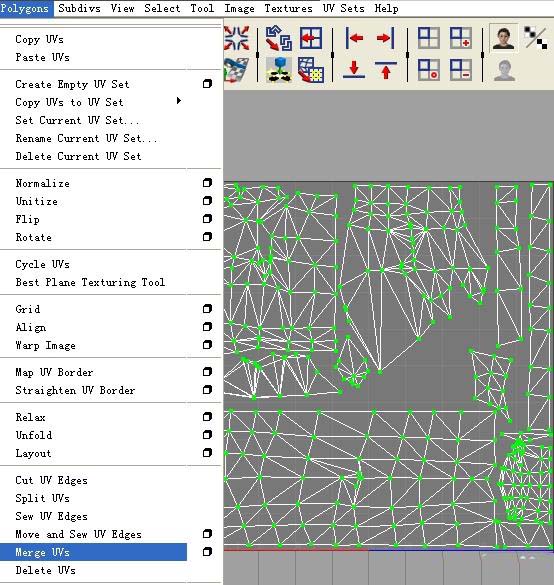Viewport: 554px width, 585px height.
Task: Select Set Current UV Set... entry
Action: pyautogui.click(x=77, y=120)
